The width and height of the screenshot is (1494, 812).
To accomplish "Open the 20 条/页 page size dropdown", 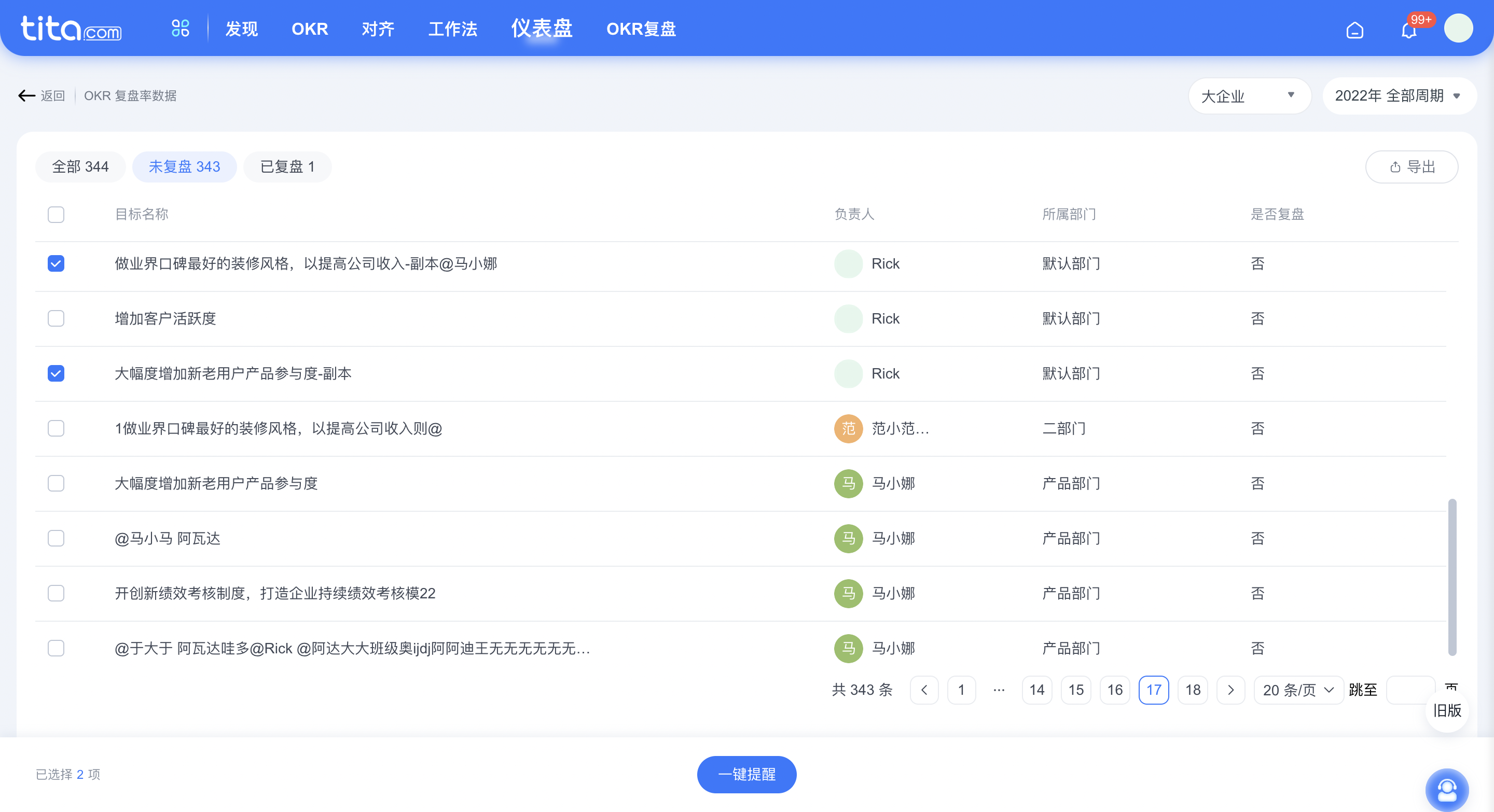I will tap(1298, 690).
